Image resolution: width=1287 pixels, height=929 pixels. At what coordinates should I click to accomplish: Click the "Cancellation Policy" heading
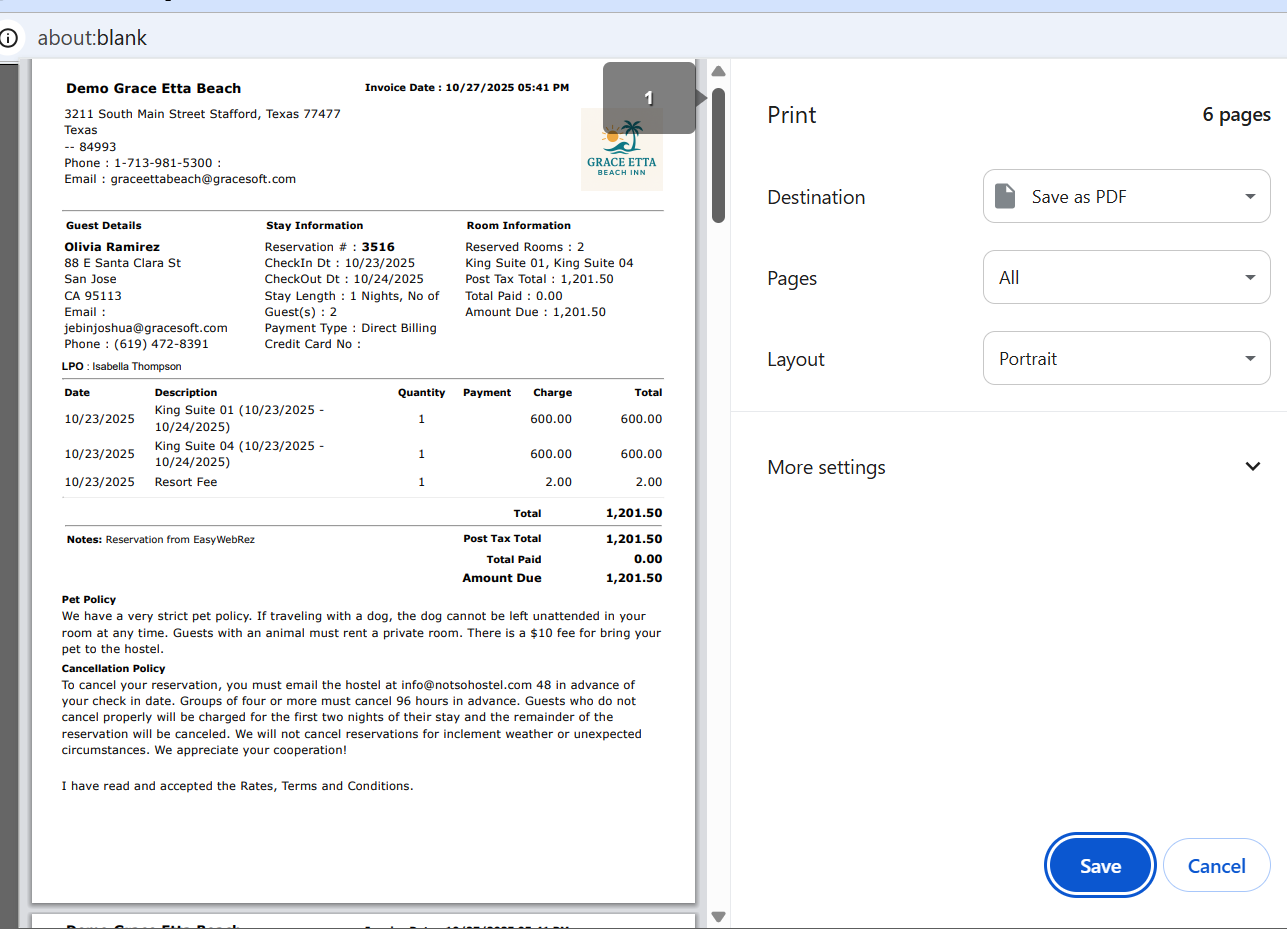pos(114,669)
